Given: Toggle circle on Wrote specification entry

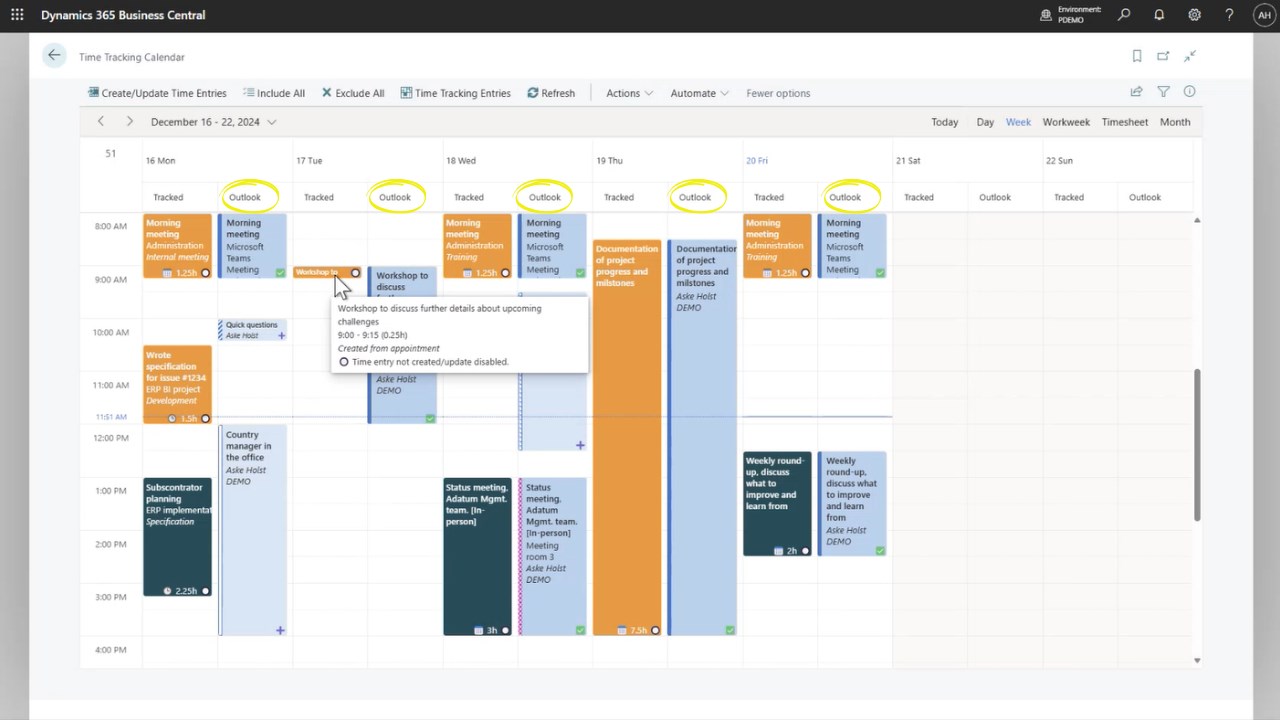Looking at the screenshot, I should (206, 419).
